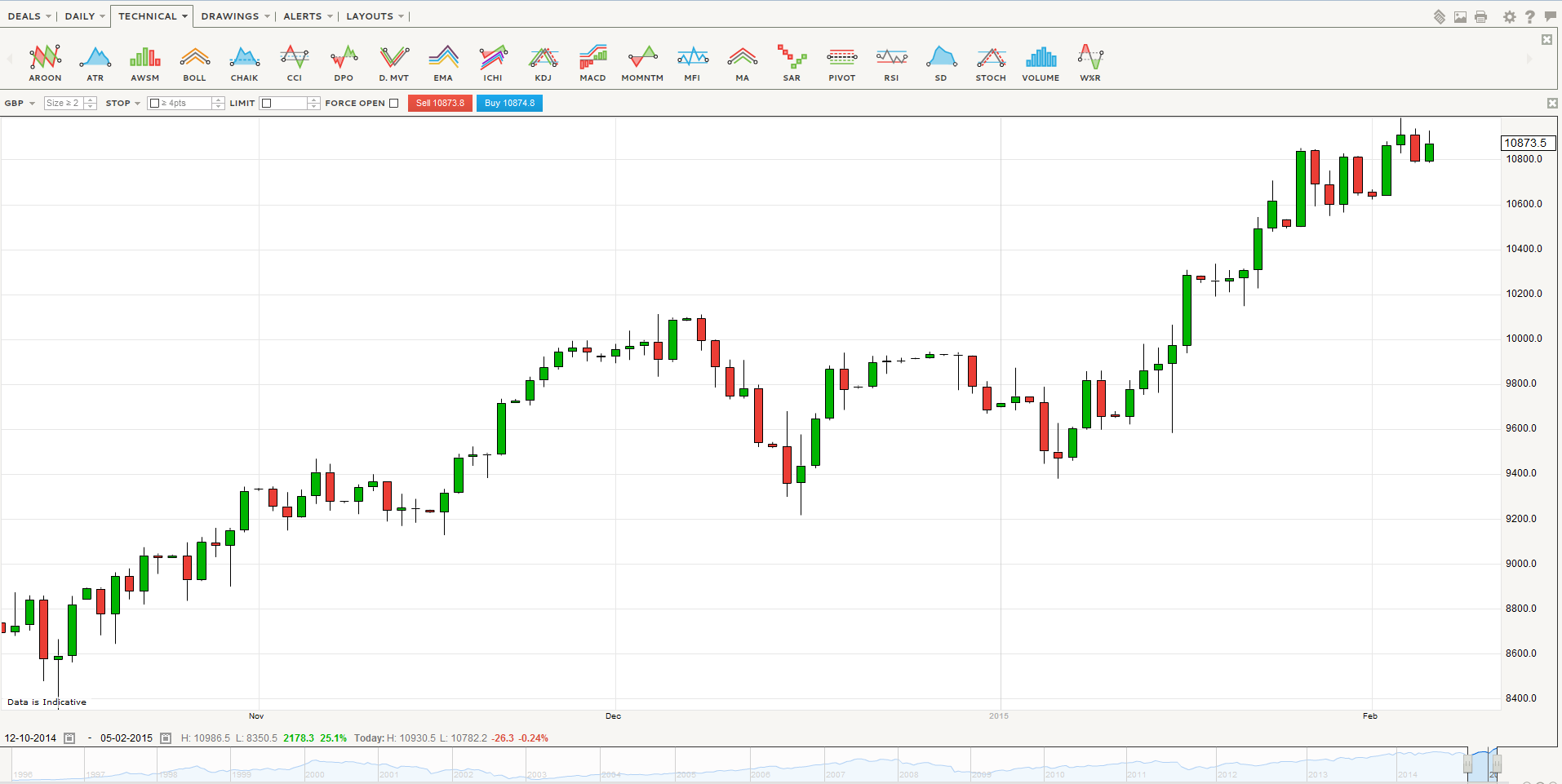Enable the Stop order checkbox
The width and height of the screenshot is (1562, 784).
154,104
